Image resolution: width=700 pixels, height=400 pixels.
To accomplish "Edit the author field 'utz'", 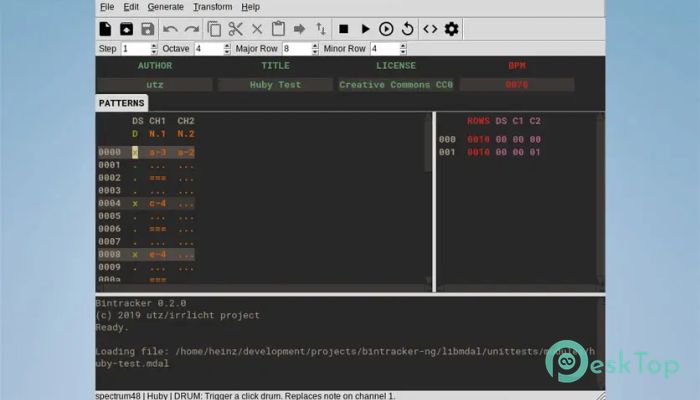I will tap(154, 85).
